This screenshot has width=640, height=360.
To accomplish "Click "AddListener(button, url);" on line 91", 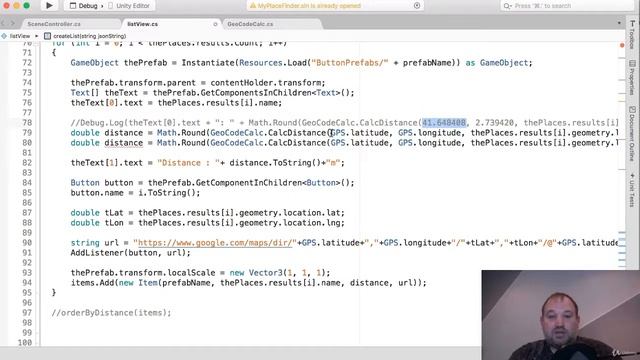I will 131,253.
